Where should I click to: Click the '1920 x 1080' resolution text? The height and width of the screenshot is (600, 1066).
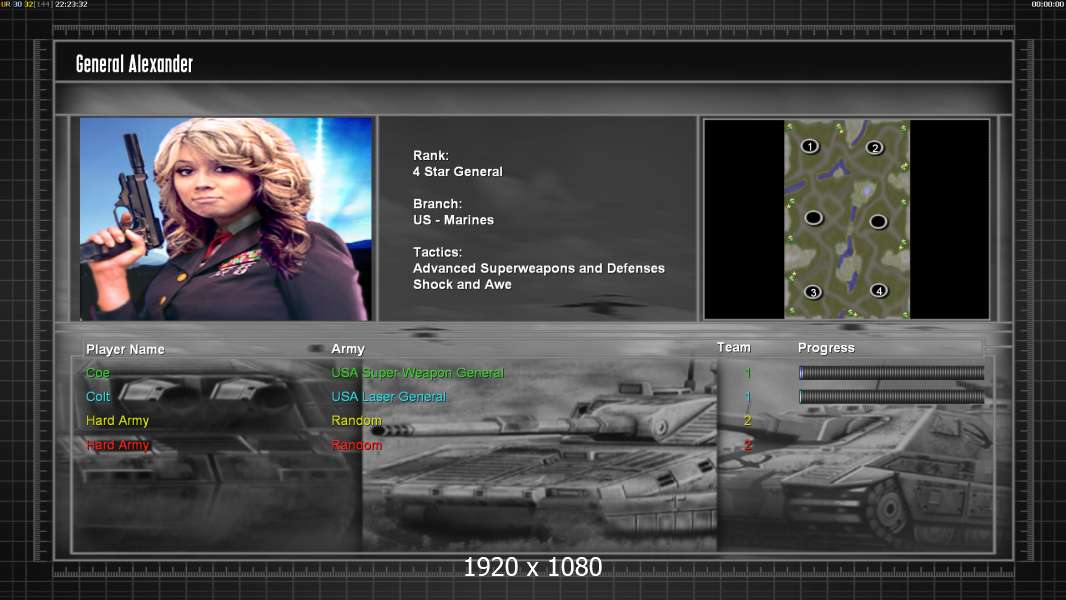(x=532, y=567)
